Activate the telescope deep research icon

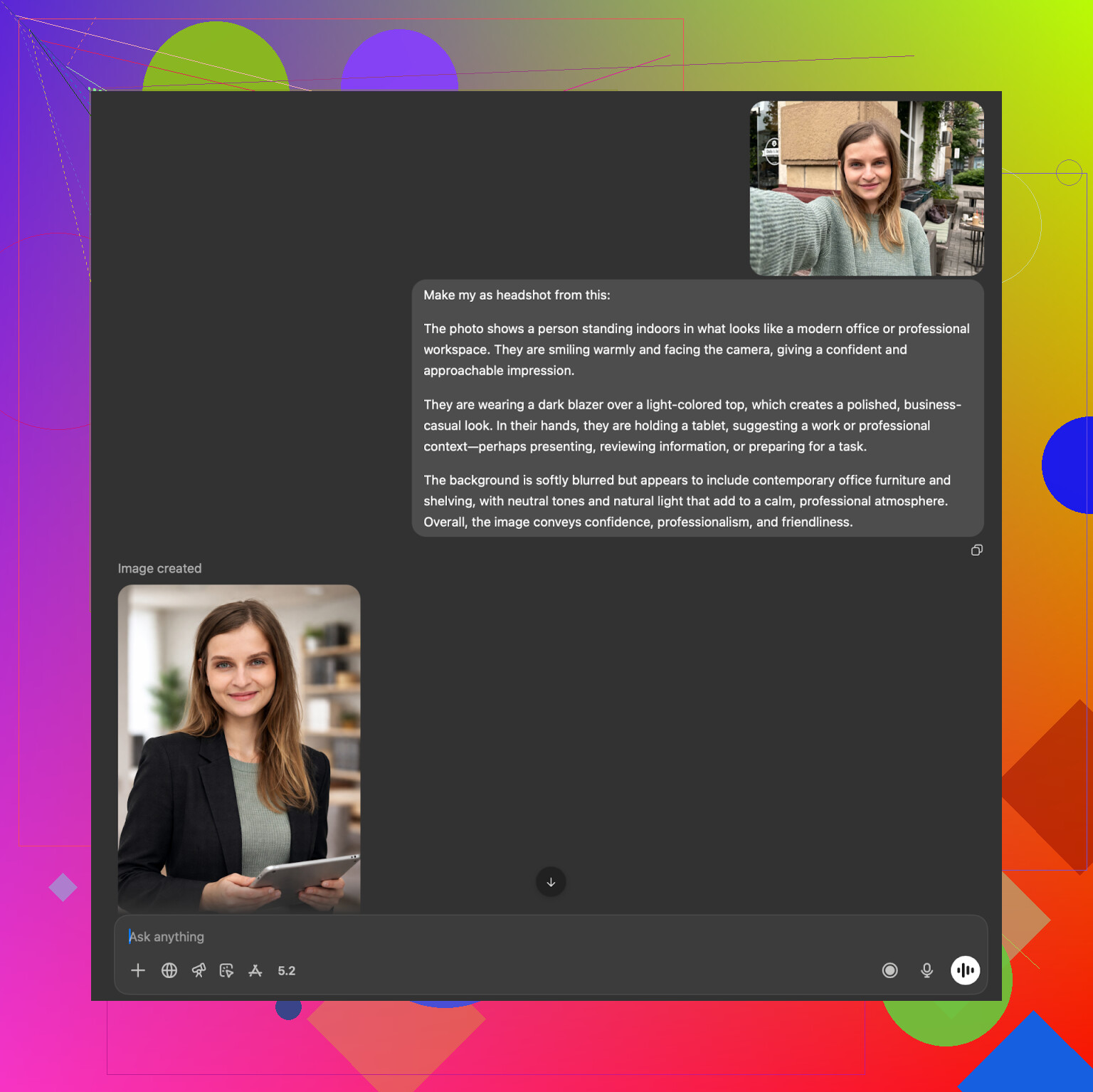[199, 970]
